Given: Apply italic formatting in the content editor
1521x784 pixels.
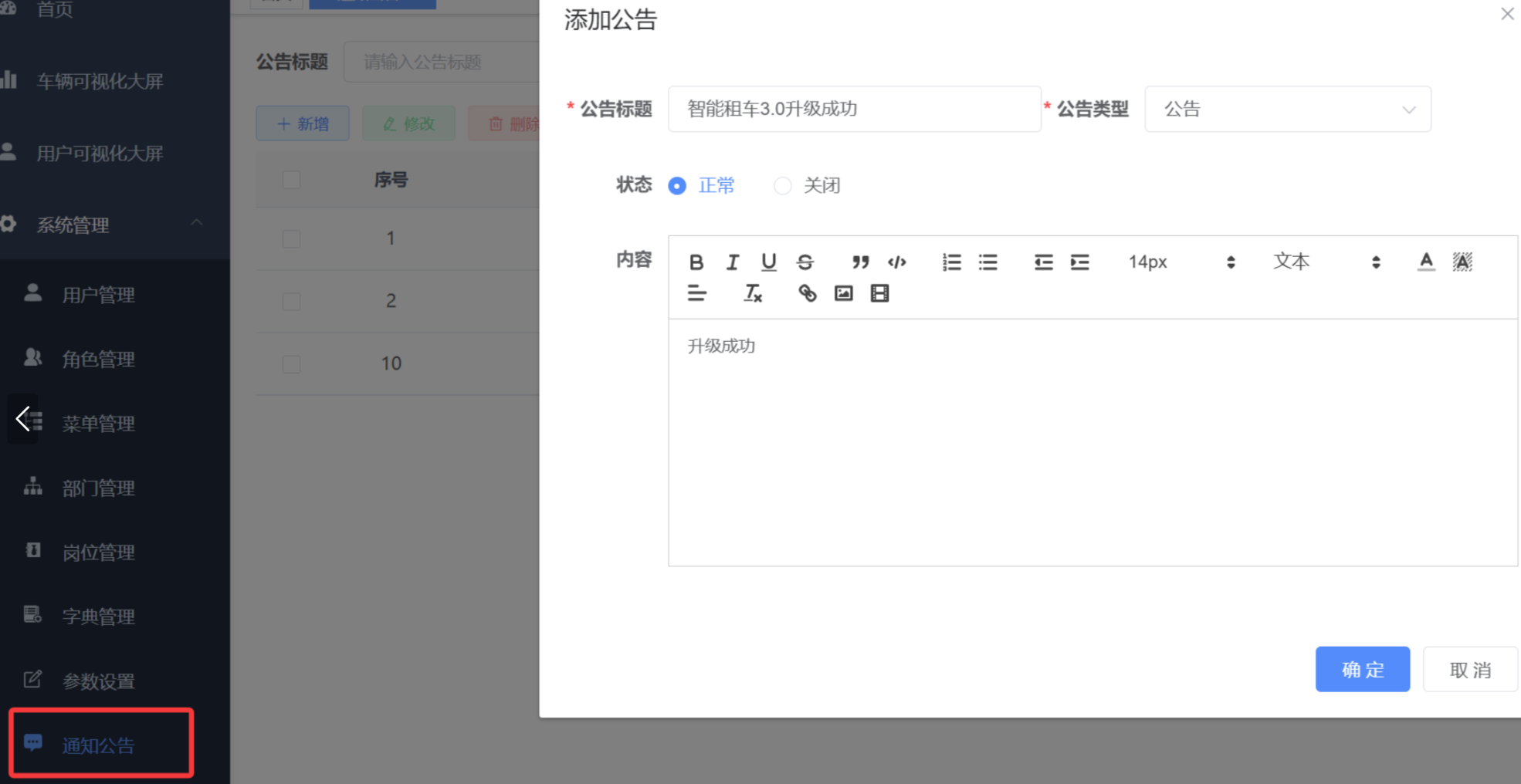Looking at the screenshot, I should (x=732, y=262).
